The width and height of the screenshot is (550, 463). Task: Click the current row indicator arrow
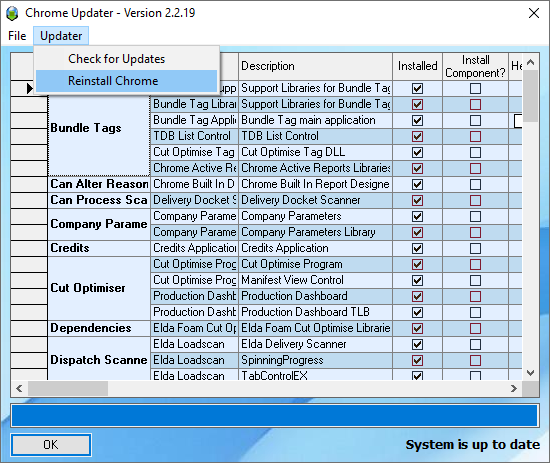[29, 88]
